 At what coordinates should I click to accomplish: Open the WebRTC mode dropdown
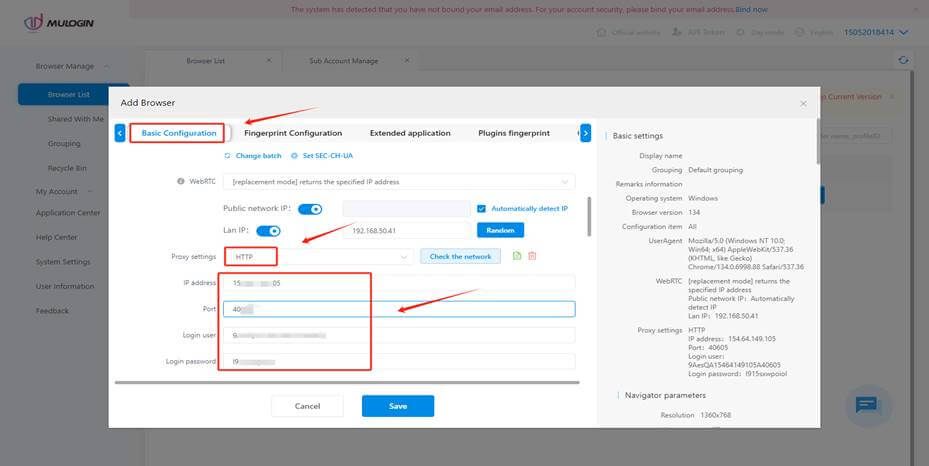399,182
